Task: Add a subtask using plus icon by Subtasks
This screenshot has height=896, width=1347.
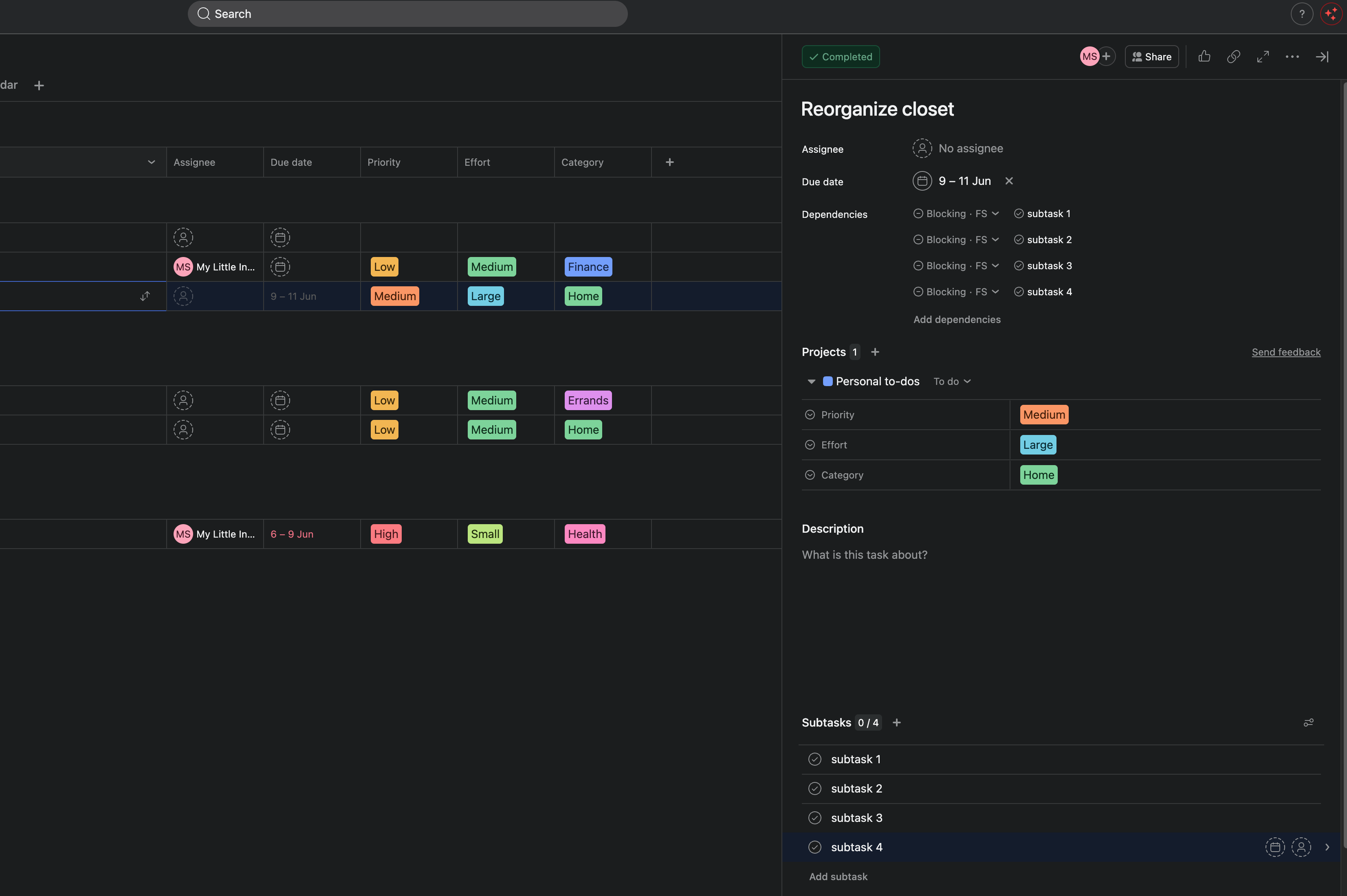Action: [x=897, y=723]
